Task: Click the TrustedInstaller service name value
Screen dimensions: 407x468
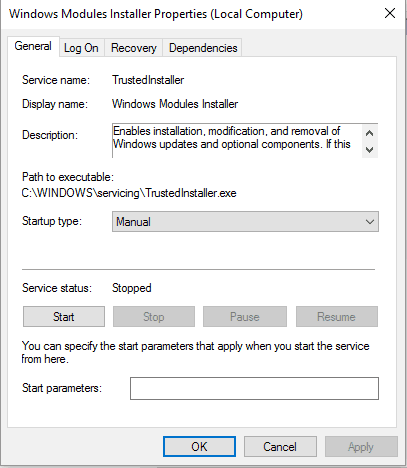Action: click(x=148, y=80)
